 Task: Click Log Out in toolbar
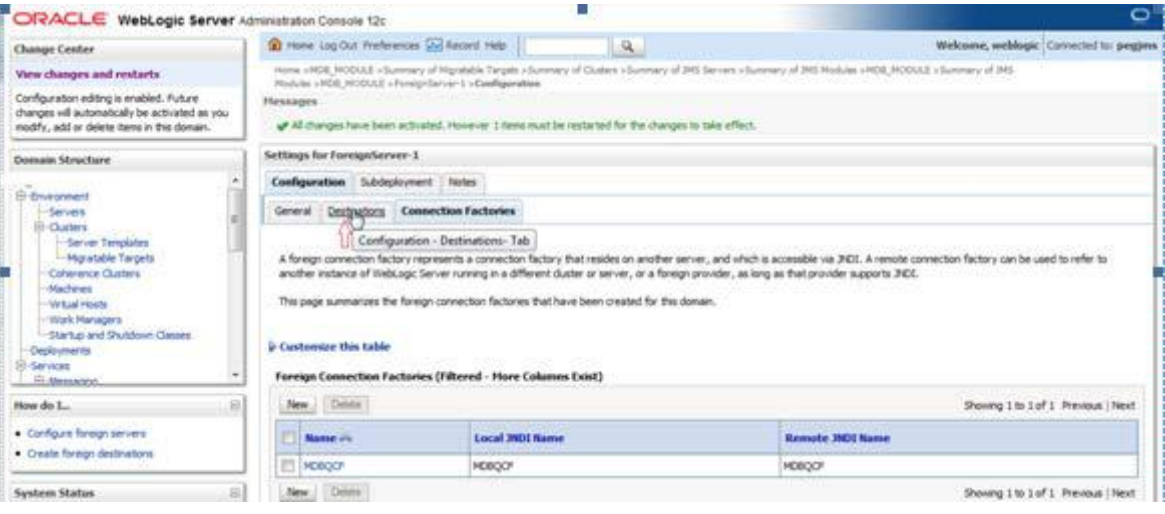pos(338,45)
